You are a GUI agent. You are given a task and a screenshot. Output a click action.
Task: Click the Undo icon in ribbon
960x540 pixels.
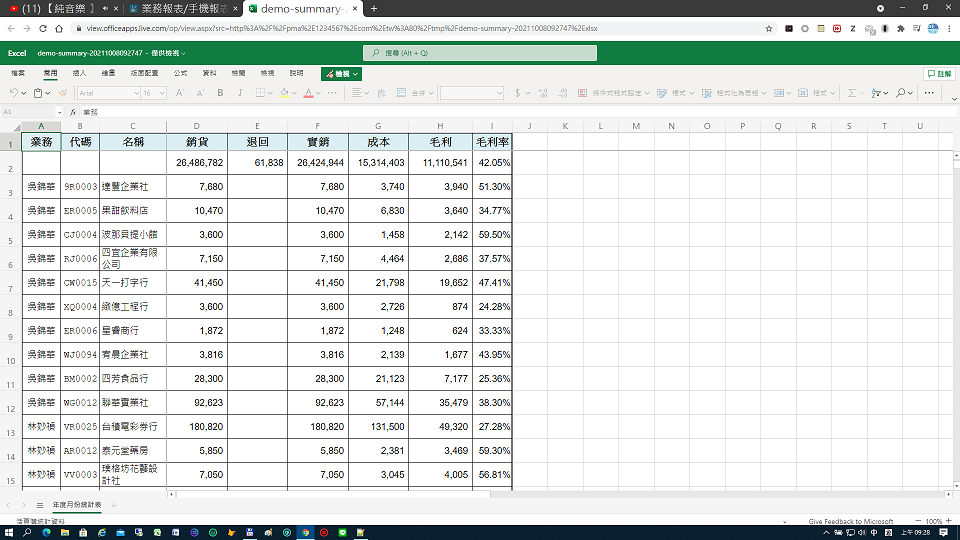(13, 93)
